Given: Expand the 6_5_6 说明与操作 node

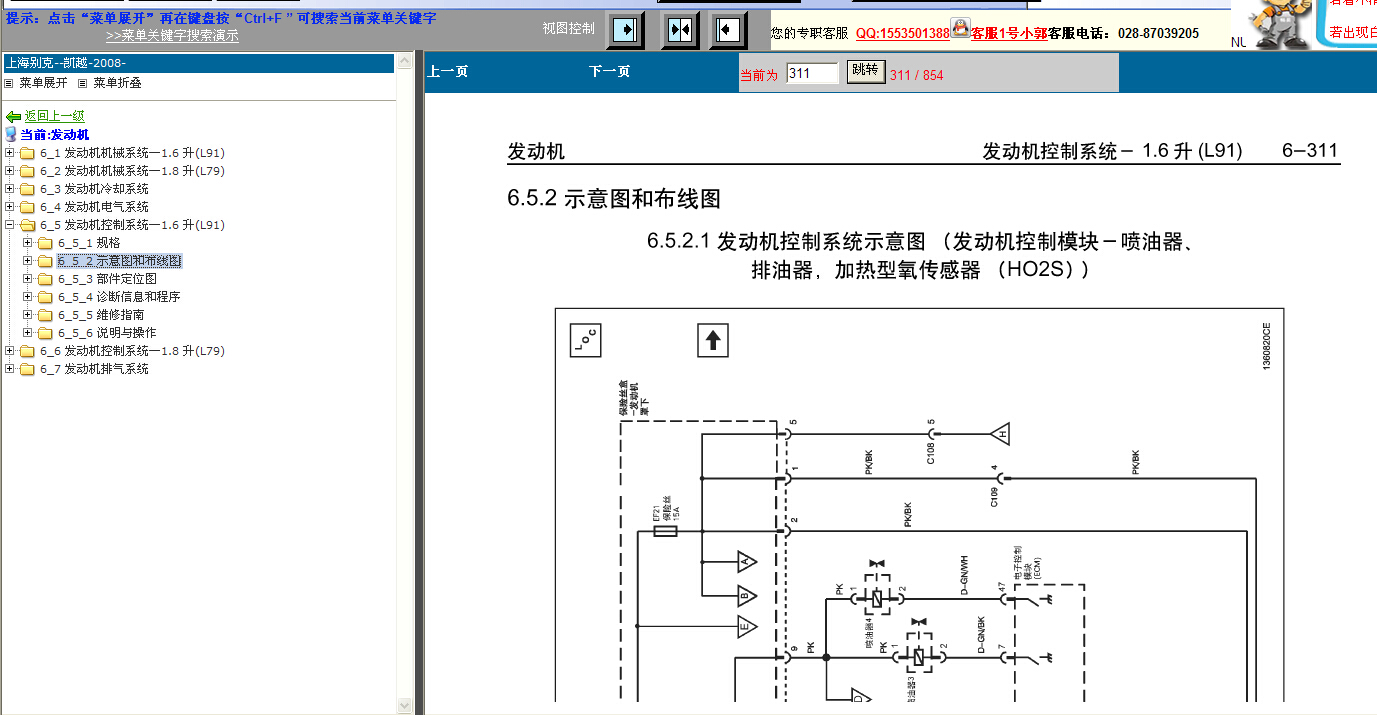Looking at the screenshot, I should (28, 333).
